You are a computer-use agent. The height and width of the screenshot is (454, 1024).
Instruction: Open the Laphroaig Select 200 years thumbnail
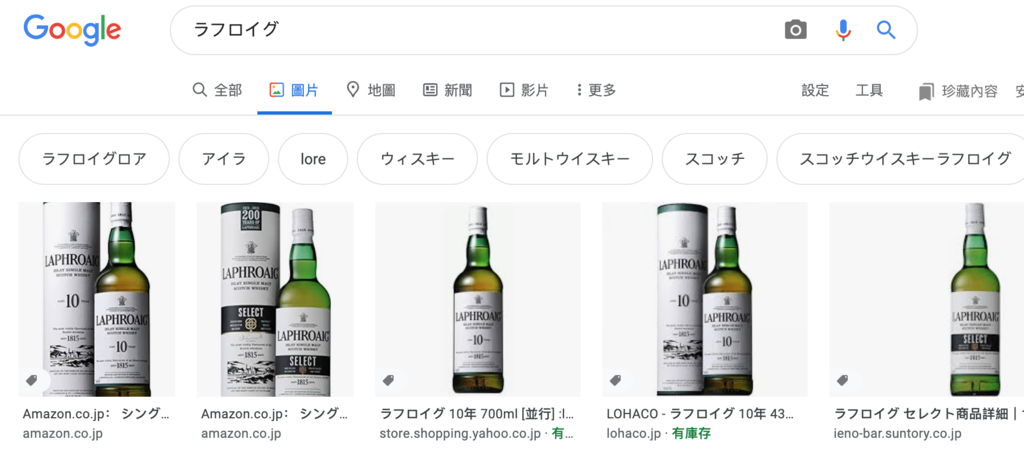(x=275, y=299)
